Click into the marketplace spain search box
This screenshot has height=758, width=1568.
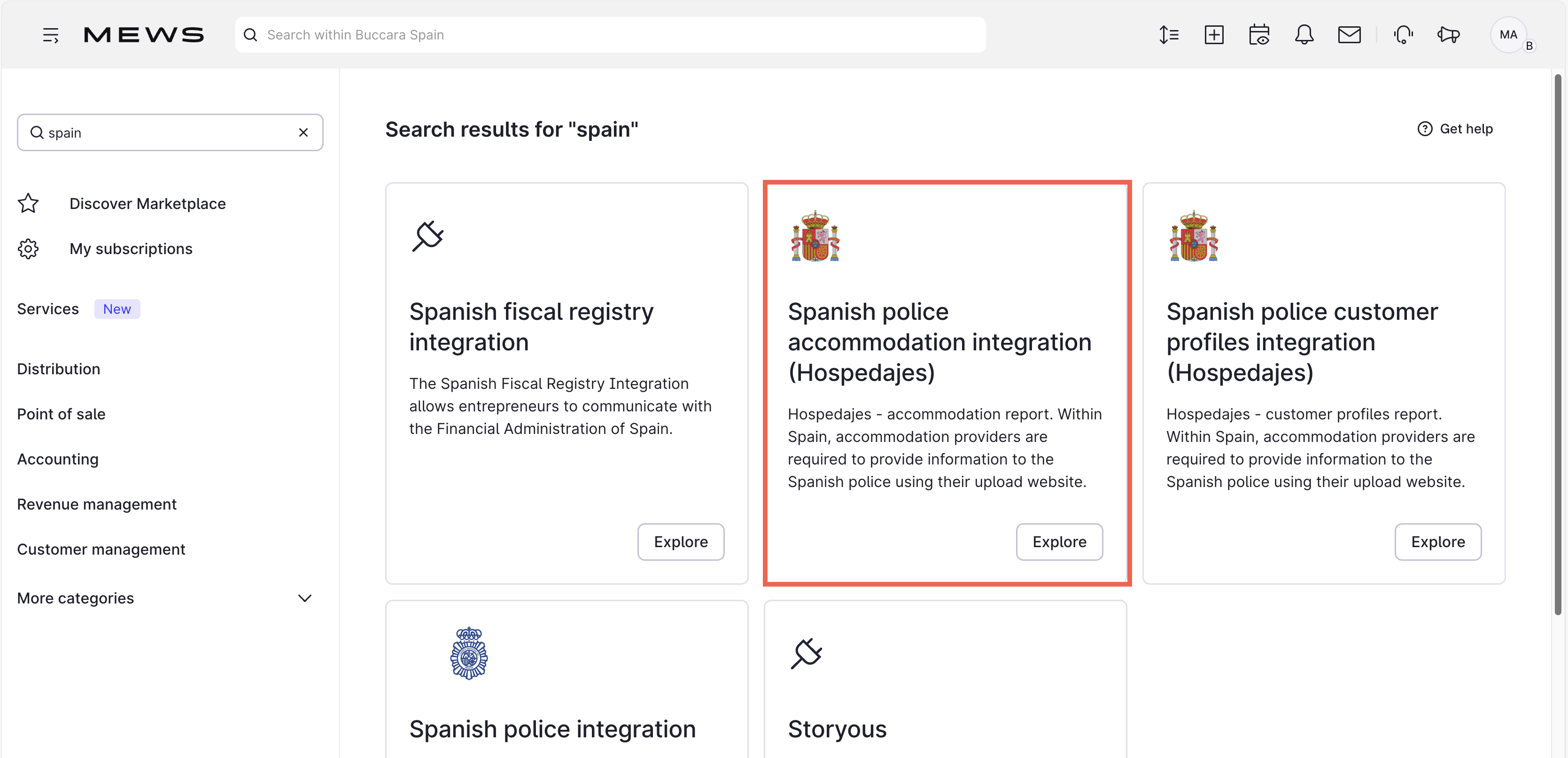click(170, 132)
